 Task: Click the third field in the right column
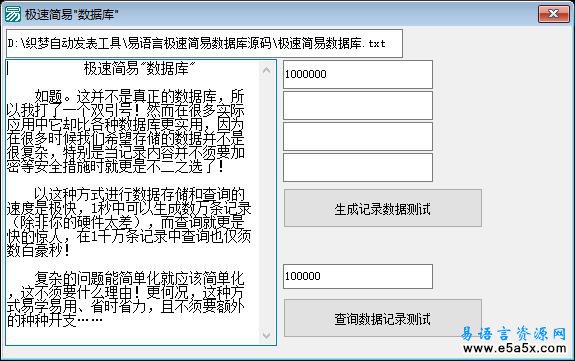click(x=358, y=136)
